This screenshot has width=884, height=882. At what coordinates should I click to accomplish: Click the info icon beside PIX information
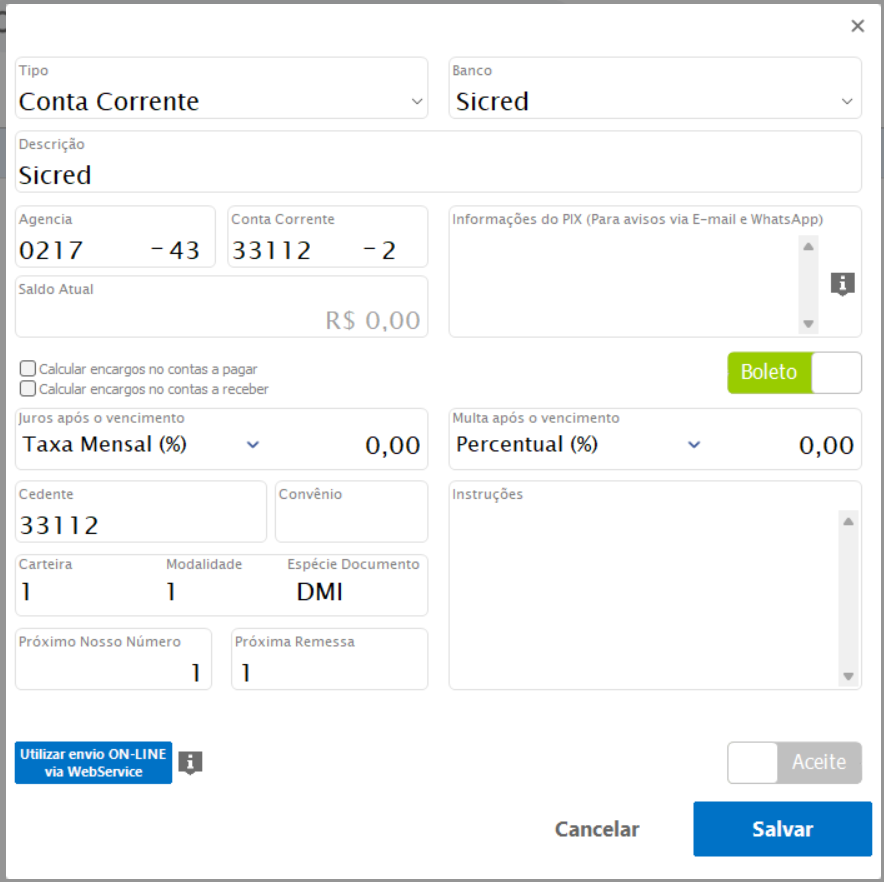coord(842,284)
